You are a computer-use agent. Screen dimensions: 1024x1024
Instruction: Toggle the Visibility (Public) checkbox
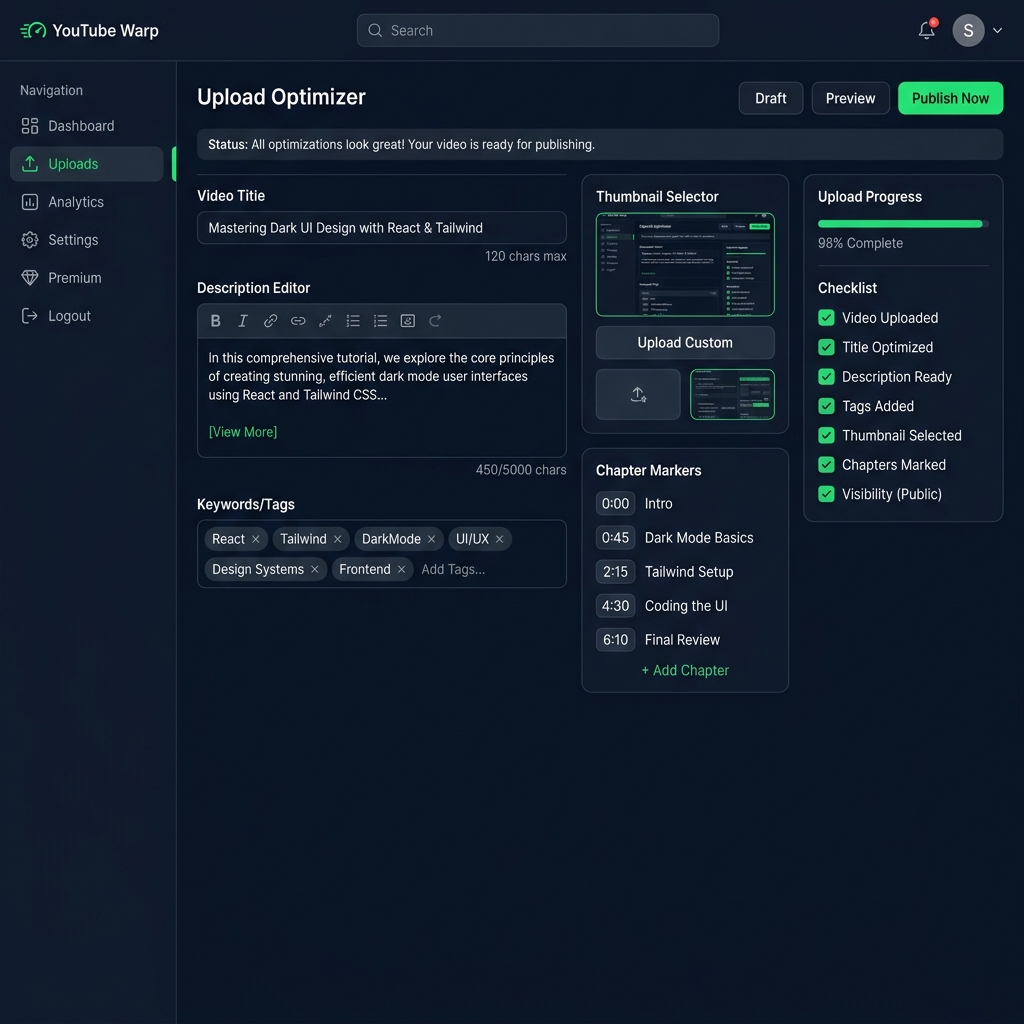826,494
